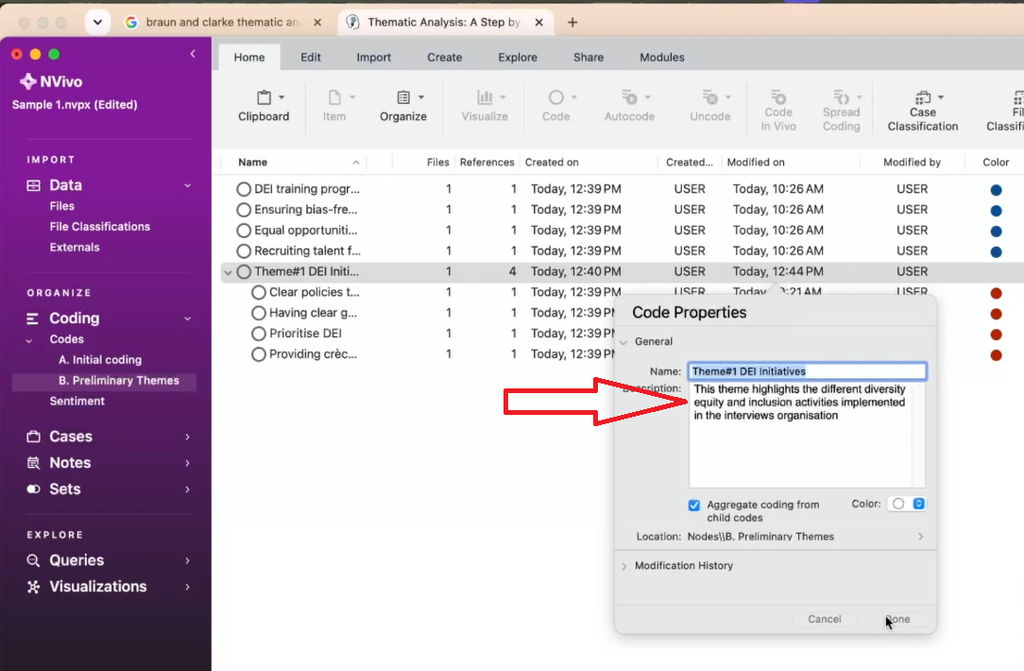Click the Description text area
Image resolution: width=1024 pixels, height=671 pixels.
click(807, 435)
